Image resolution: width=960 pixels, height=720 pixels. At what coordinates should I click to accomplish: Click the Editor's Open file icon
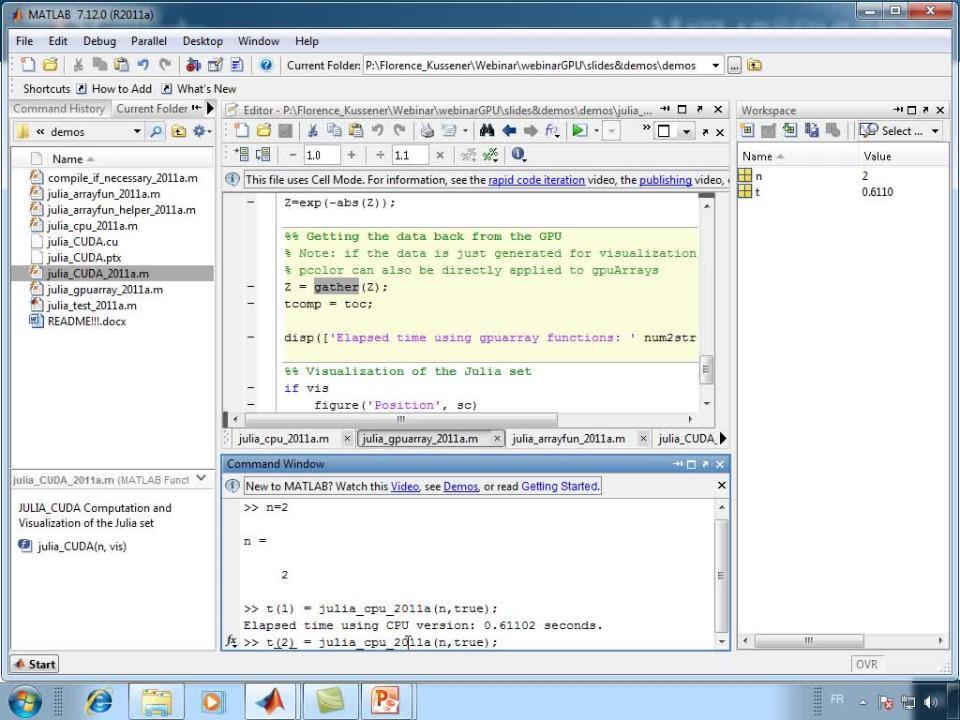[x=264, y=130]
